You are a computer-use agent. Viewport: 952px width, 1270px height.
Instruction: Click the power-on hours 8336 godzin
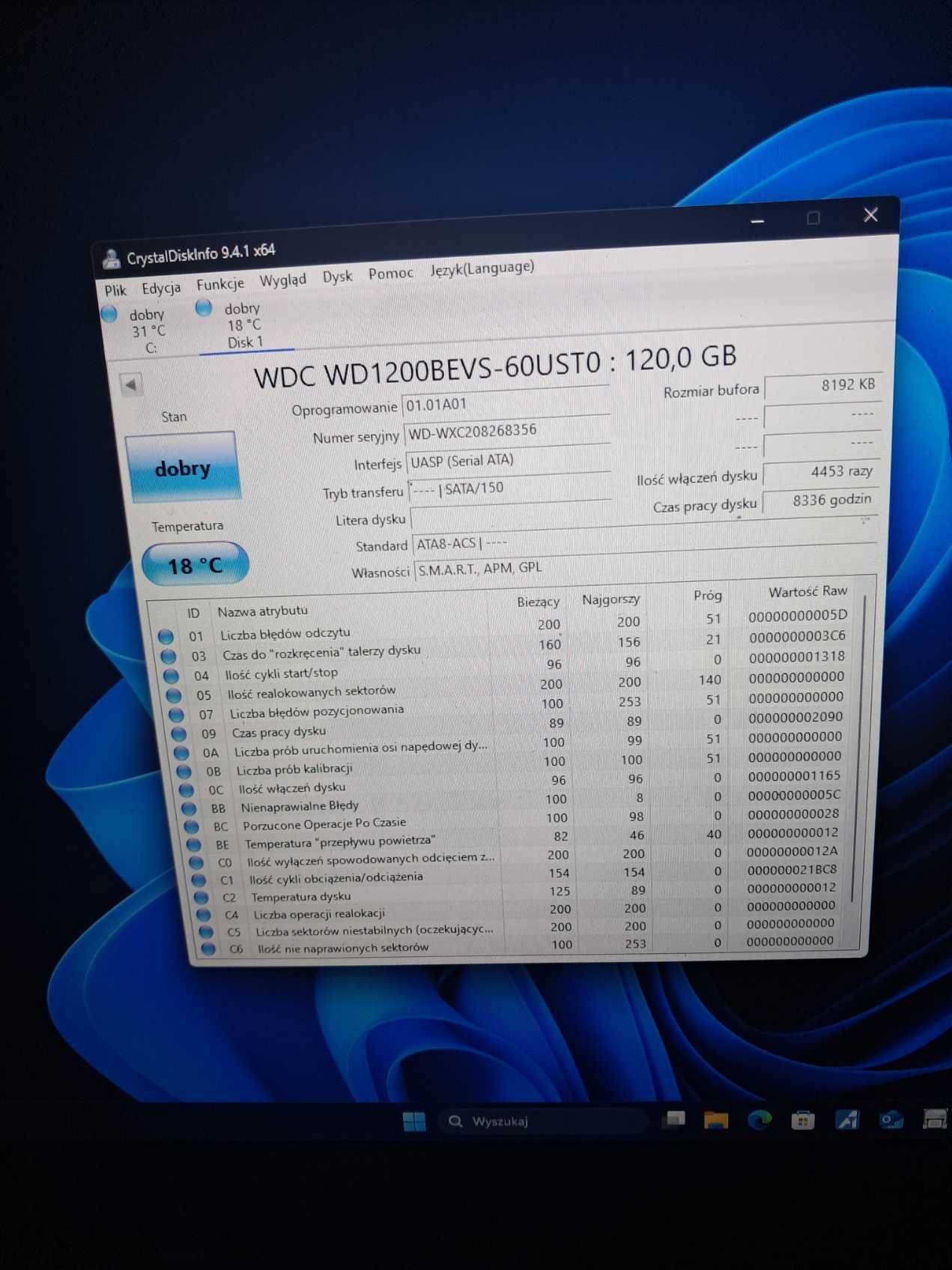click(820, 501)
